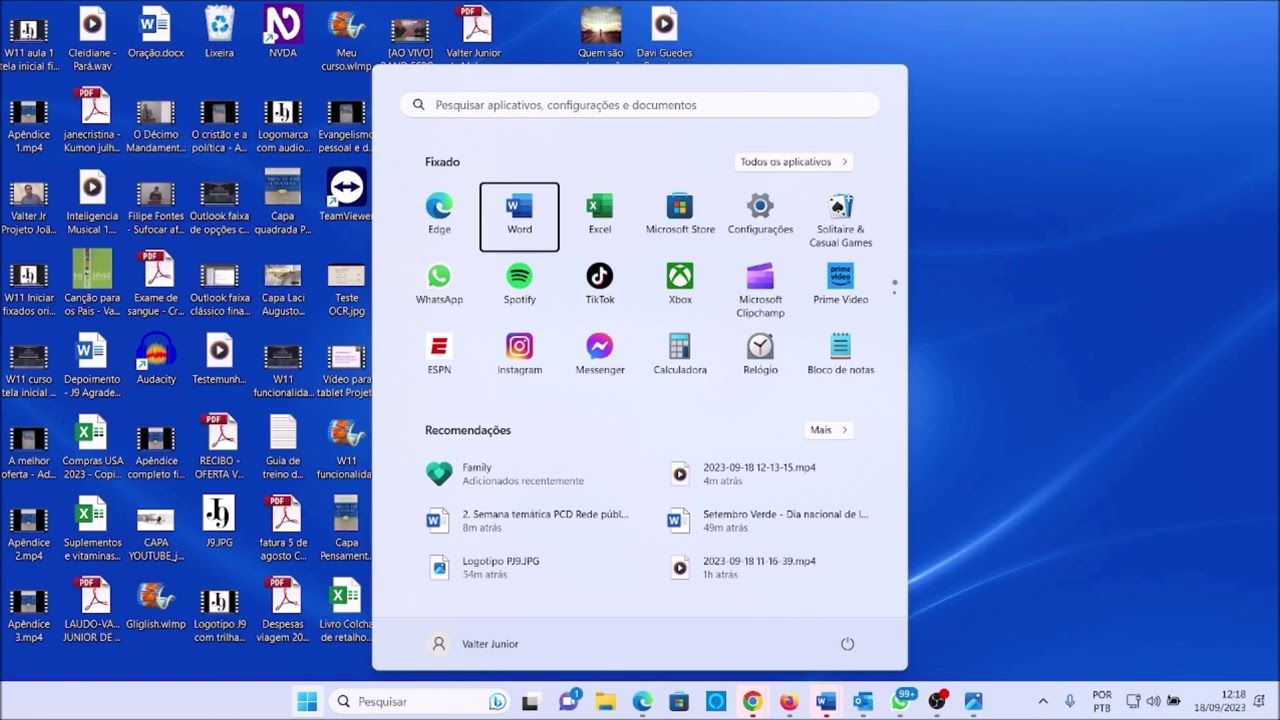Launch Word from the pinned apps
1280x720 pixels.
point(519,217)
